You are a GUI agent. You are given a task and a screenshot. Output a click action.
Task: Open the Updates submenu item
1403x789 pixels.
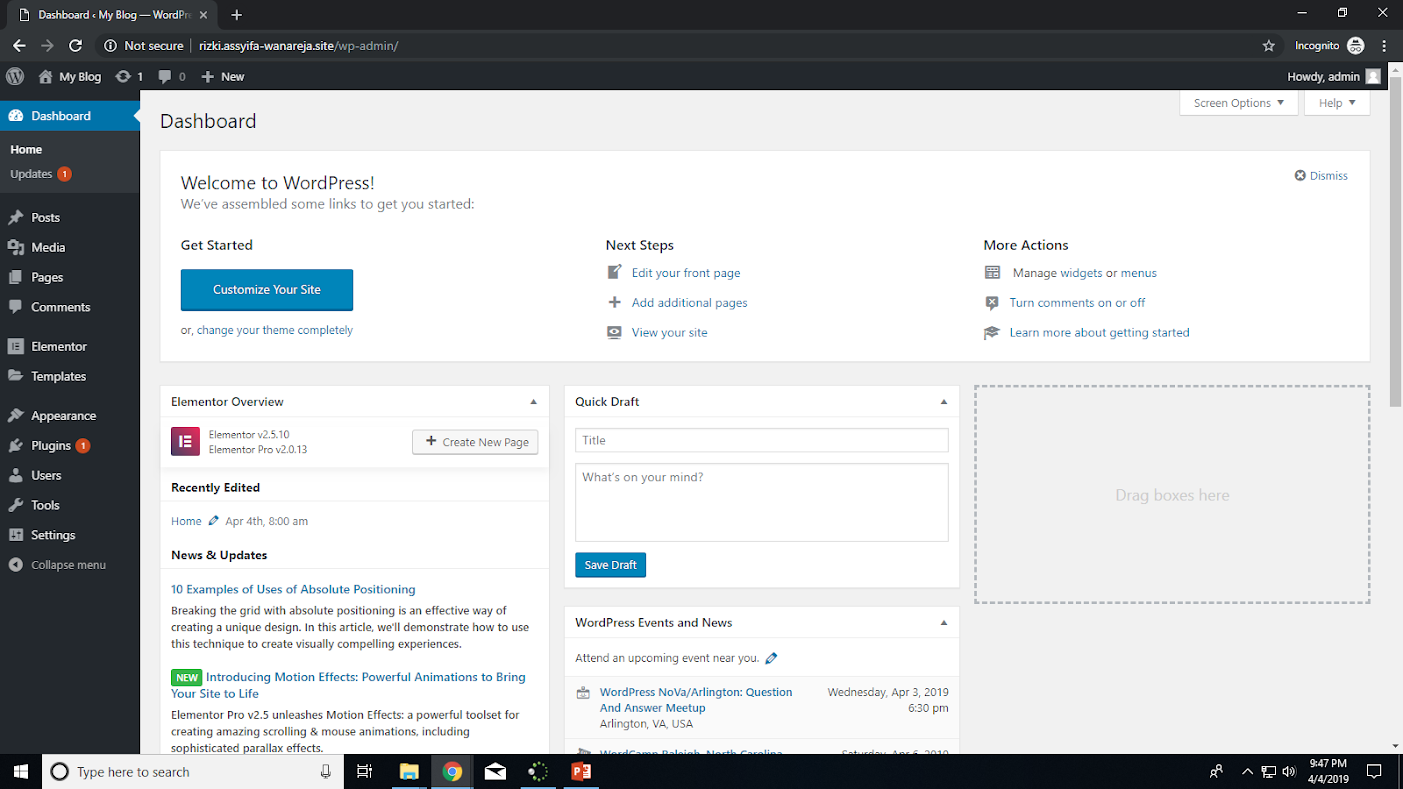tap(31, 174)
